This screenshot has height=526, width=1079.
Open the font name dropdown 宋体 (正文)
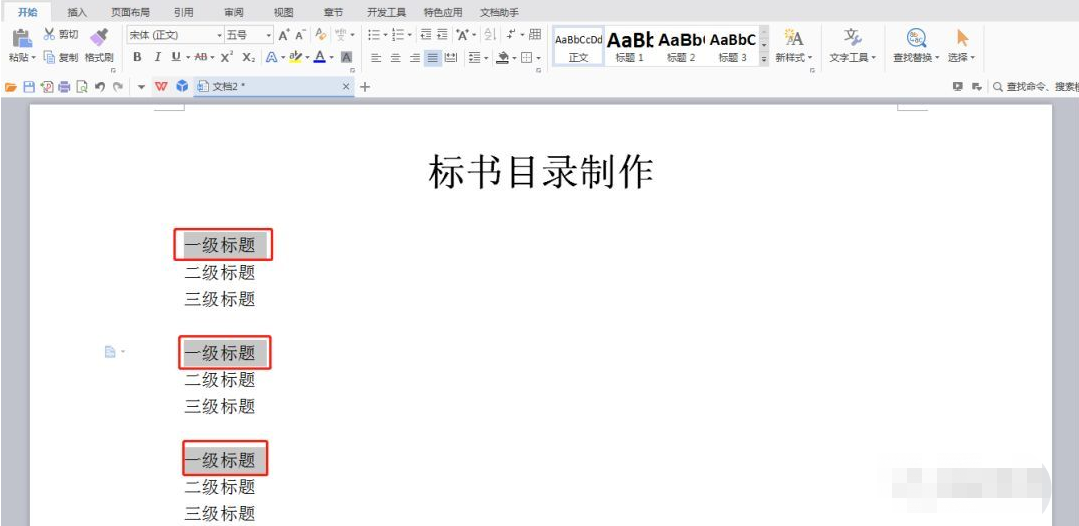tap(220, 35)
